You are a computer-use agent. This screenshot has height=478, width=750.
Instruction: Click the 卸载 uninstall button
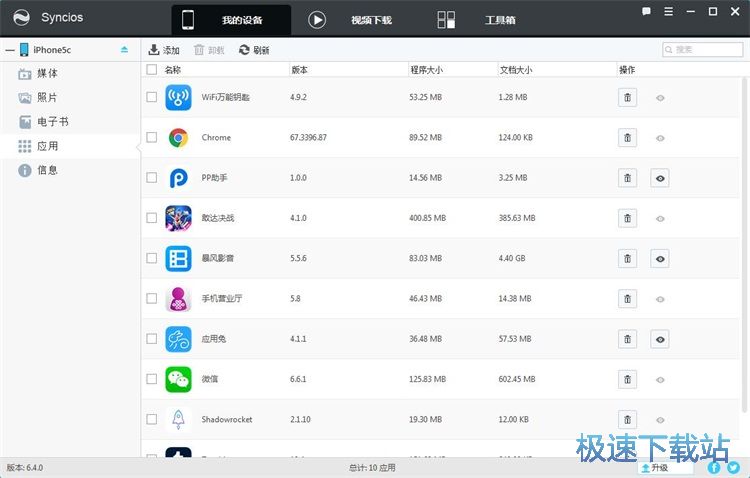pyautogui.click(x=209, y=50)
